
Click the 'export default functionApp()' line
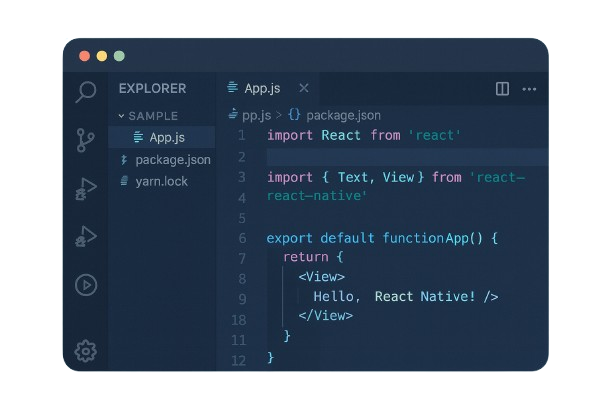382,238
